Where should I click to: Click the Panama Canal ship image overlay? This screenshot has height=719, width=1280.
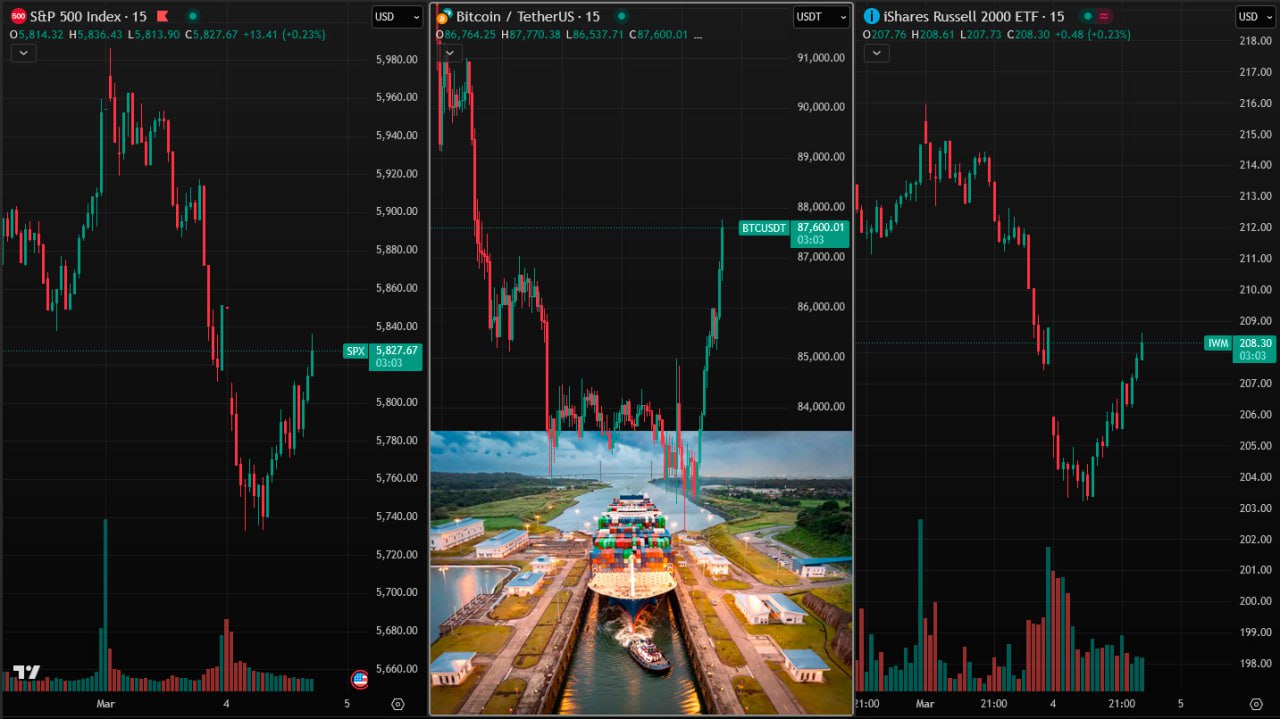(x=641, y=572)
